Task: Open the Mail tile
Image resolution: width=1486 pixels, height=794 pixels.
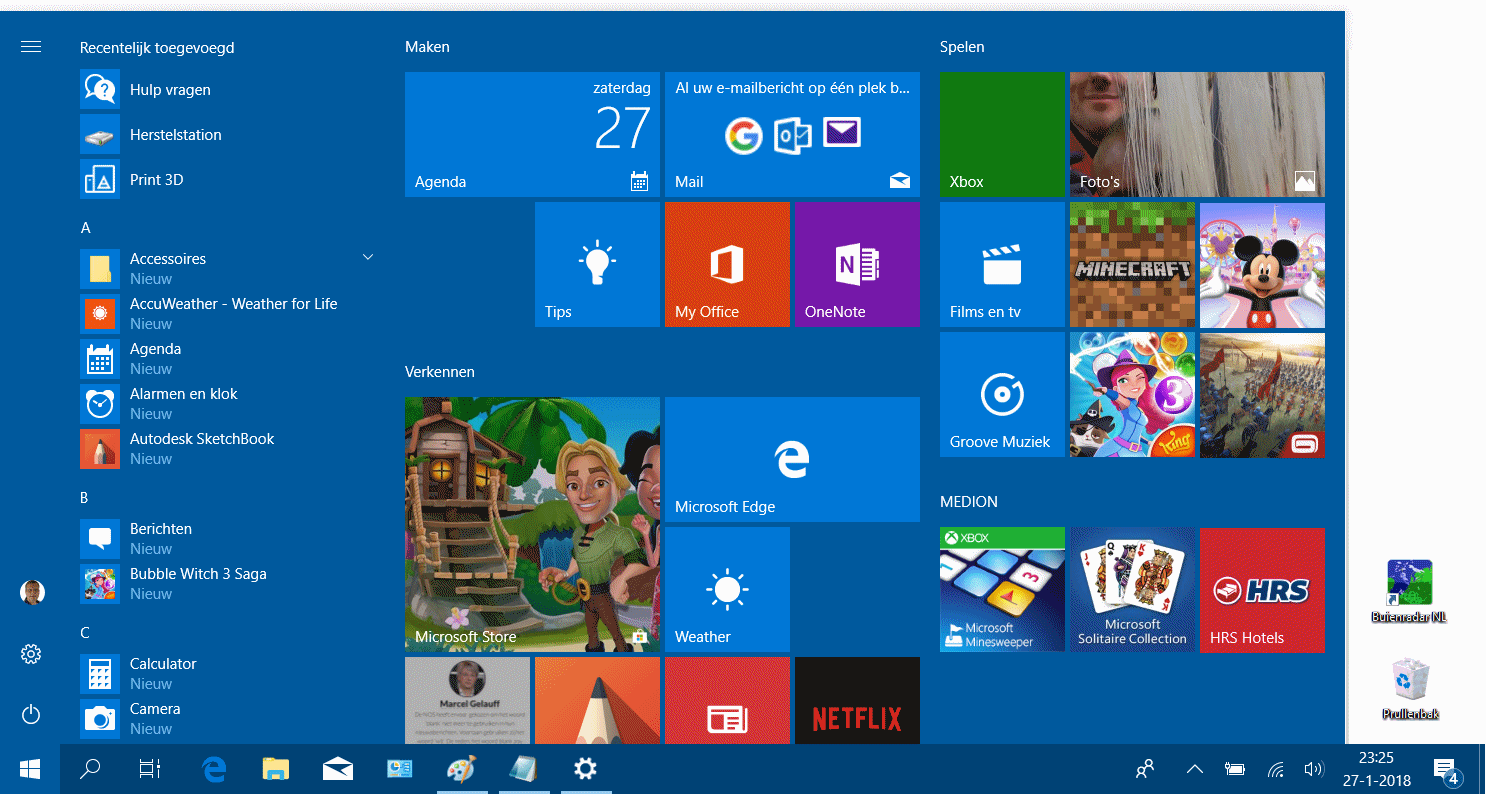Action: pos(792,134)
